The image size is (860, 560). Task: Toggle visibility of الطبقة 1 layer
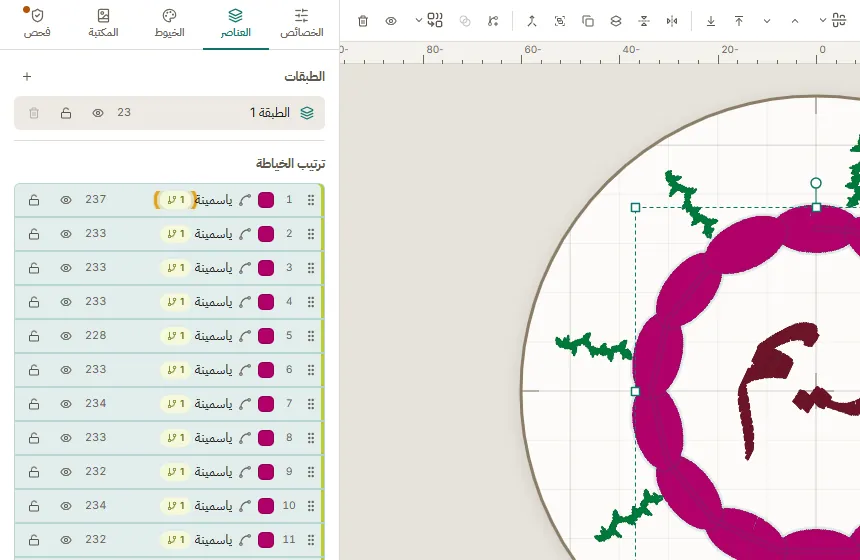[x=98, y=113]
